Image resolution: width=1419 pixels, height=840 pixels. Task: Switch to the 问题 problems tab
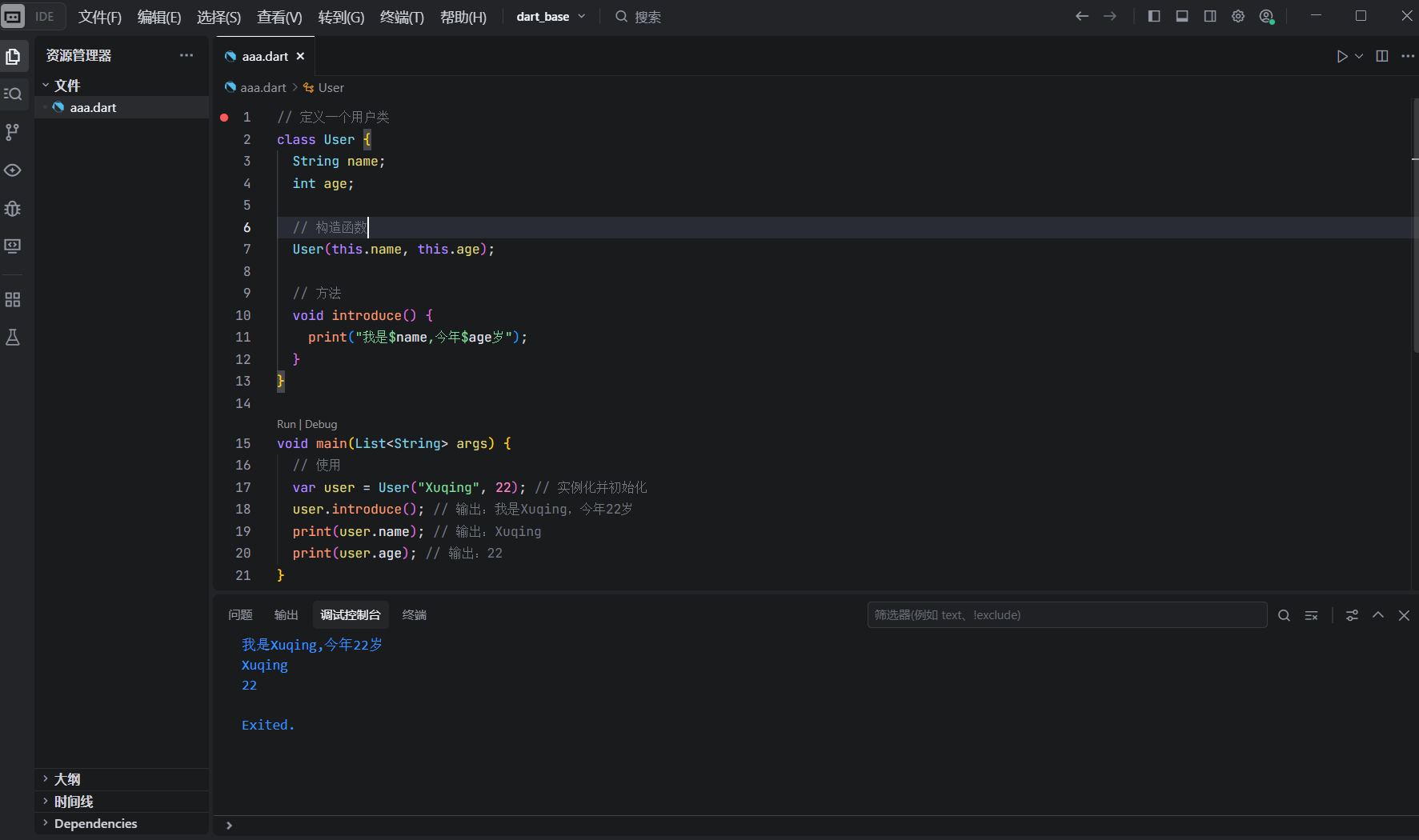tap(240, 614)
